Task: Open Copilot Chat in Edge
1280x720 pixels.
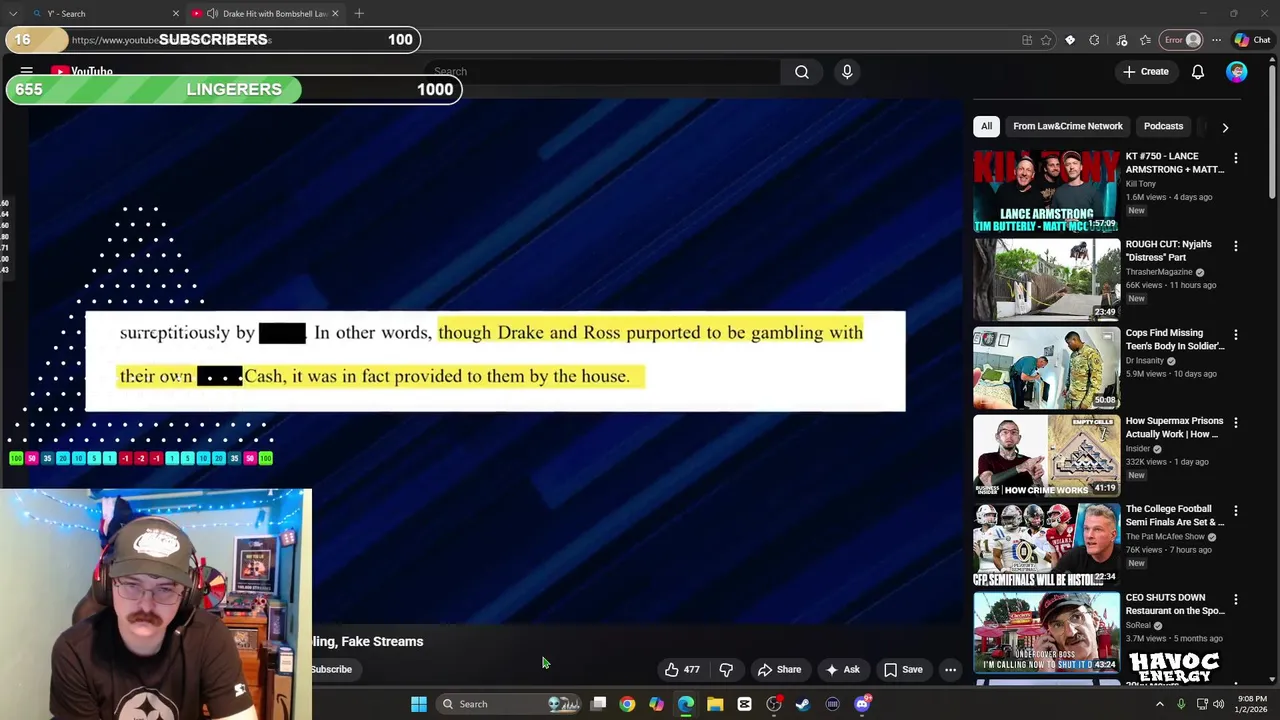Action: click(1252, 40)
